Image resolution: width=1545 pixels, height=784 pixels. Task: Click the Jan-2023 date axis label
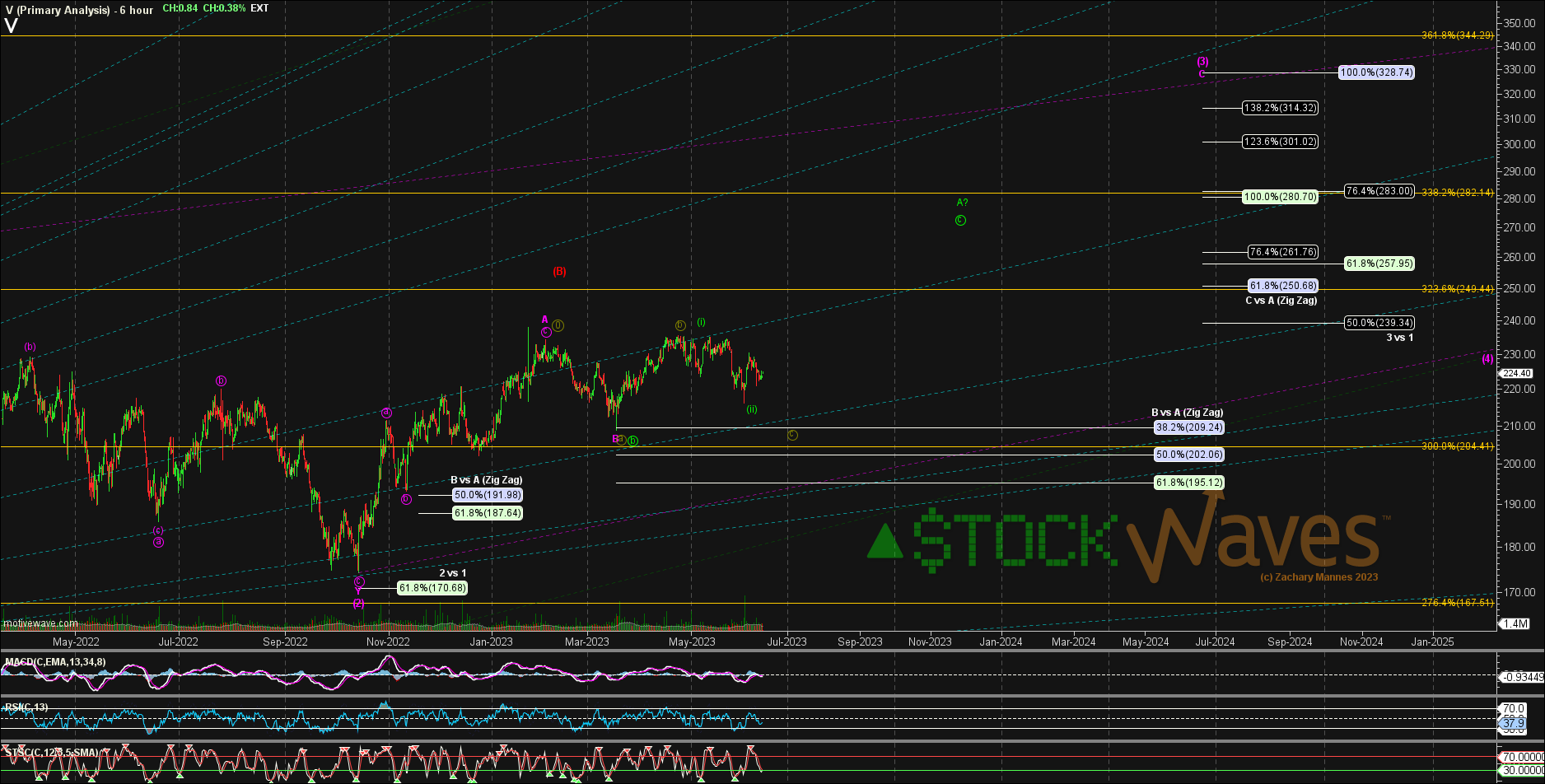(x=490, y=642)
